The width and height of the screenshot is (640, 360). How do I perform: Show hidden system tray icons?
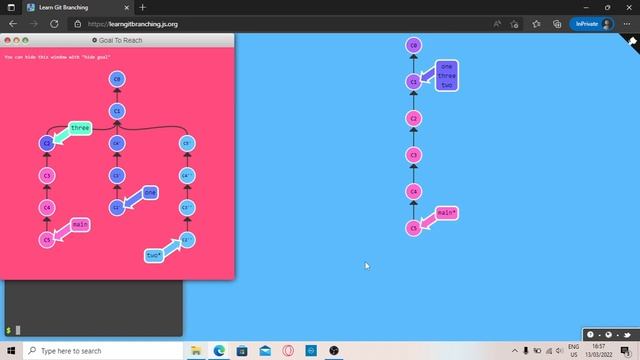point(514,351)
